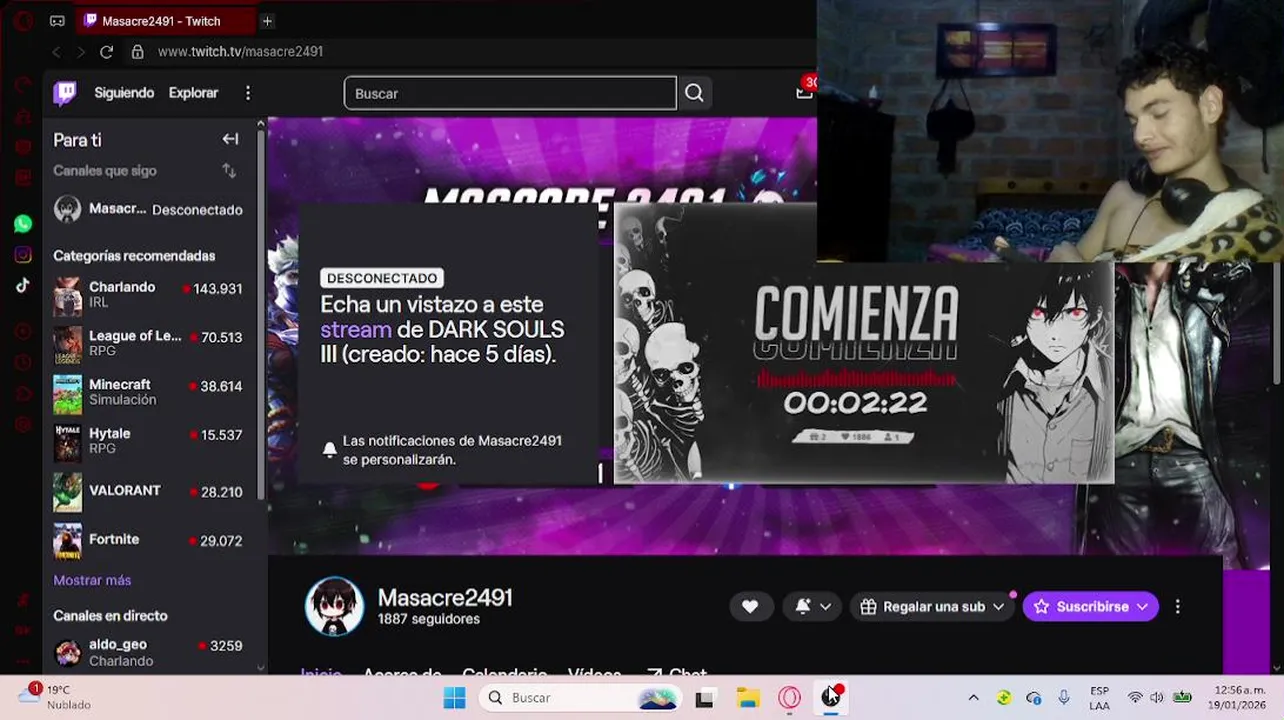
Task: Open channel options three-dot menu
Action: (x=1178, y=606)
